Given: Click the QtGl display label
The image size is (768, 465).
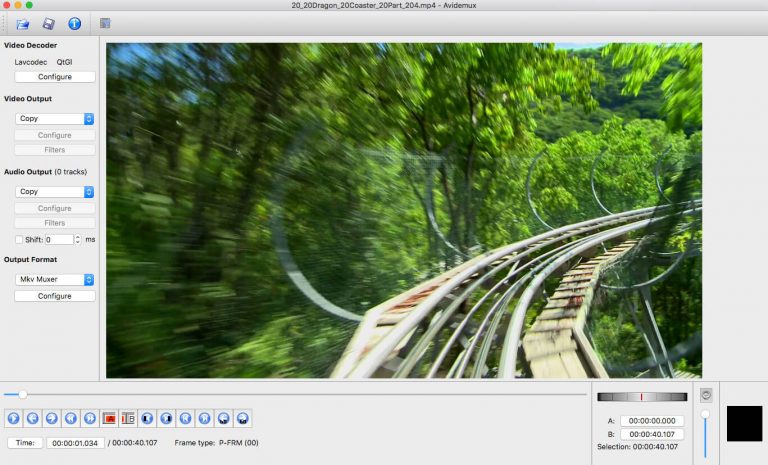Looking at the screenshot, I should tap(64, 62).
